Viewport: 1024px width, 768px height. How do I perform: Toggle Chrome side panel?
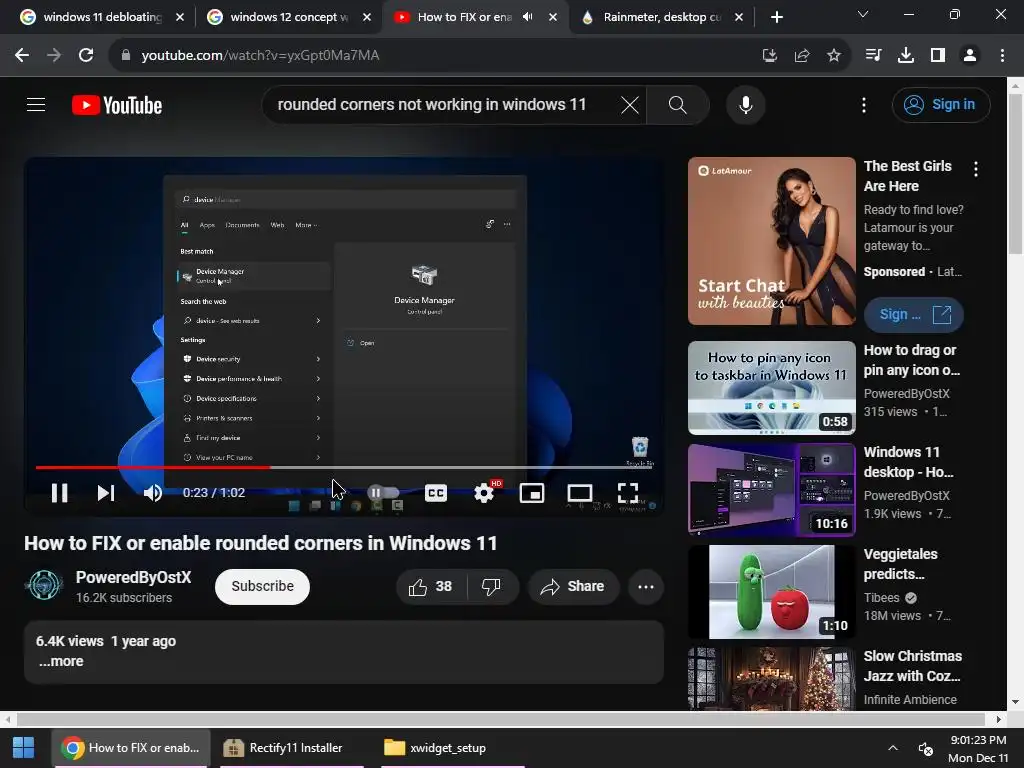(938, 56)
